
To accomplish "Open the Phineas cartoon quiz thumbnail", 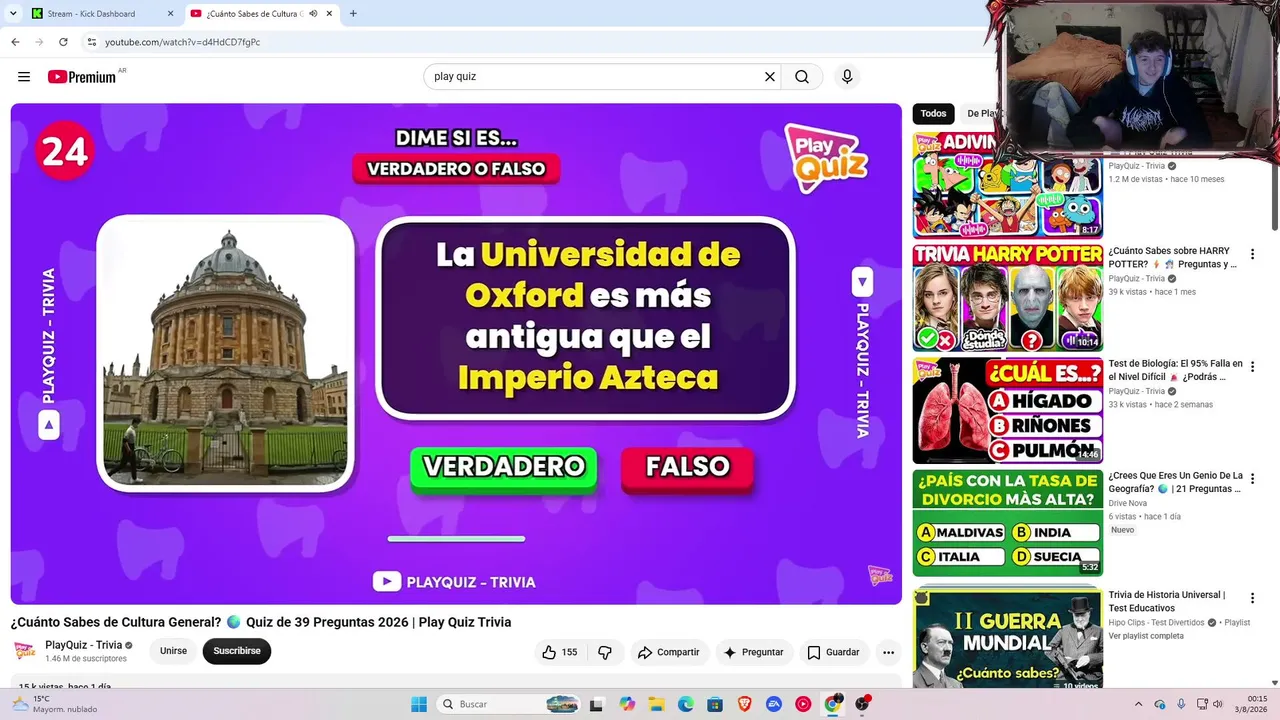I will 1008,185.
